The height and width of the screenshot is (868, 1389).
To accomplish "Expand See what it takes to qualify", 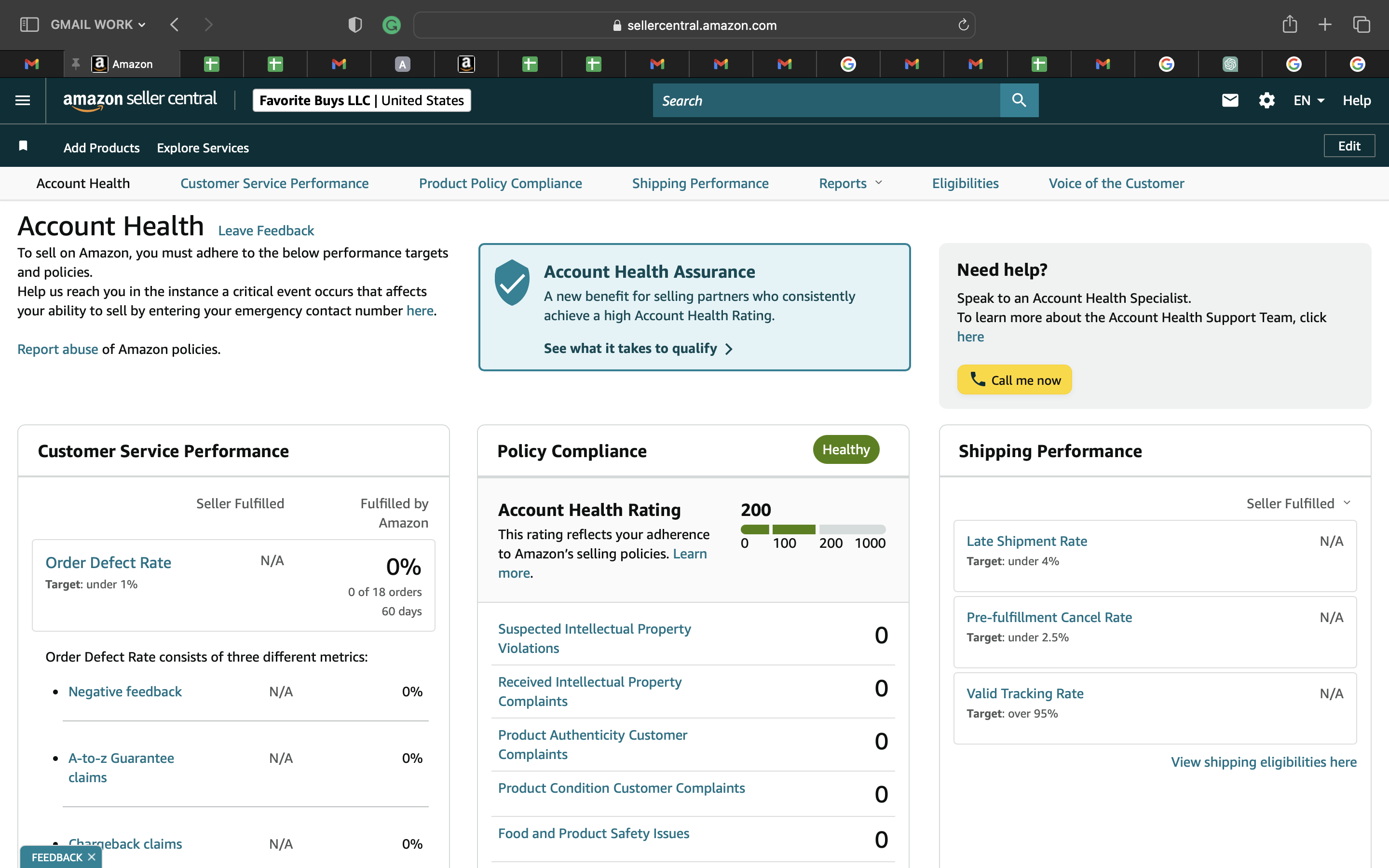I will [638, 349].
